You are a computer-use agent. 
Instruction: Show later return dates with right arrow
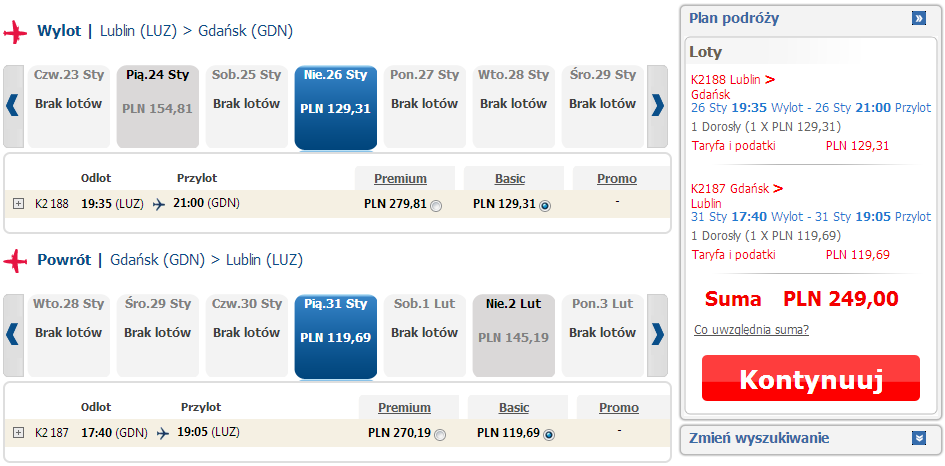pyautogui.click(x=658, y=335)
